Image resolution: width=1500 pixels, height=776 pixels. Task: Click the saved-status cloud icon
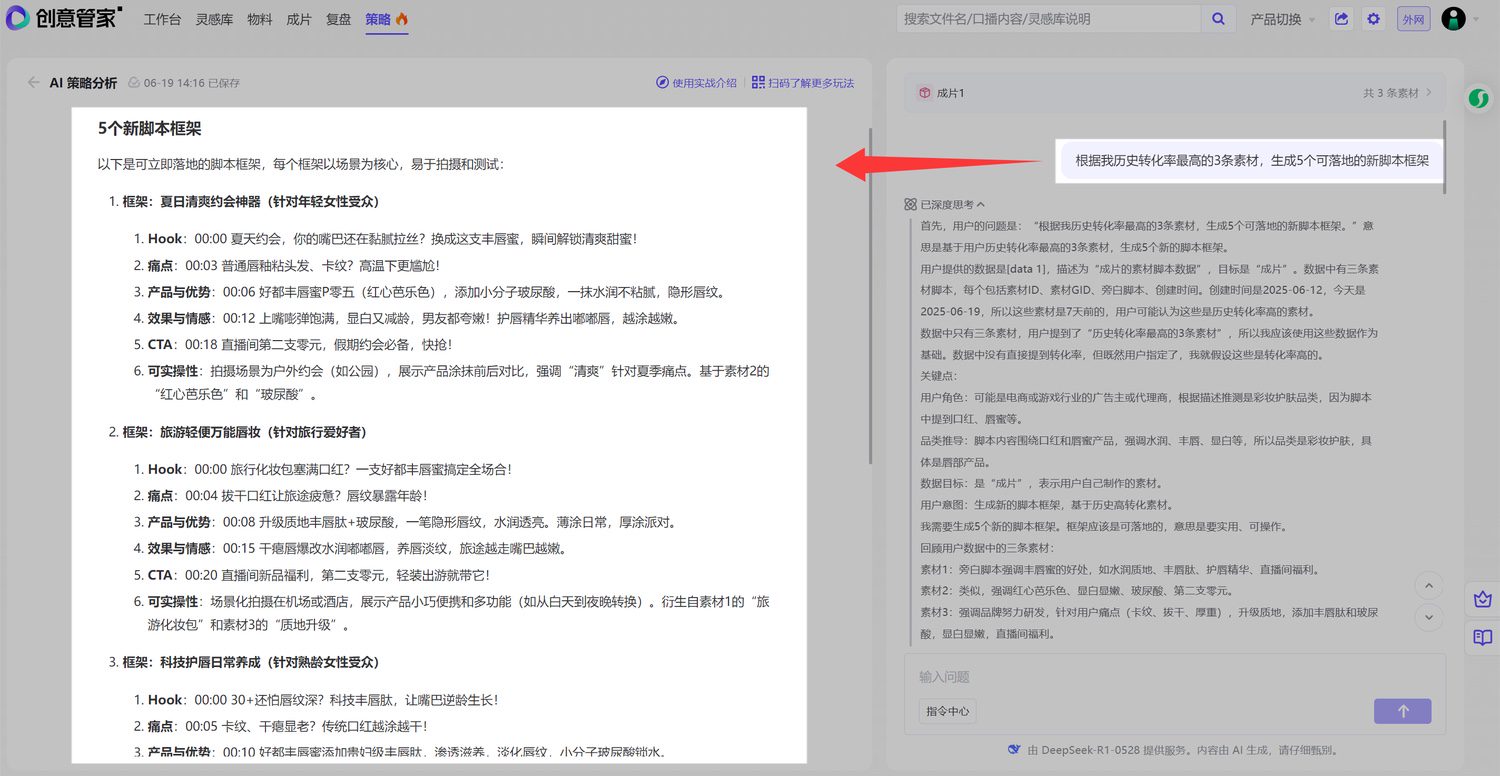click(134, 83)
